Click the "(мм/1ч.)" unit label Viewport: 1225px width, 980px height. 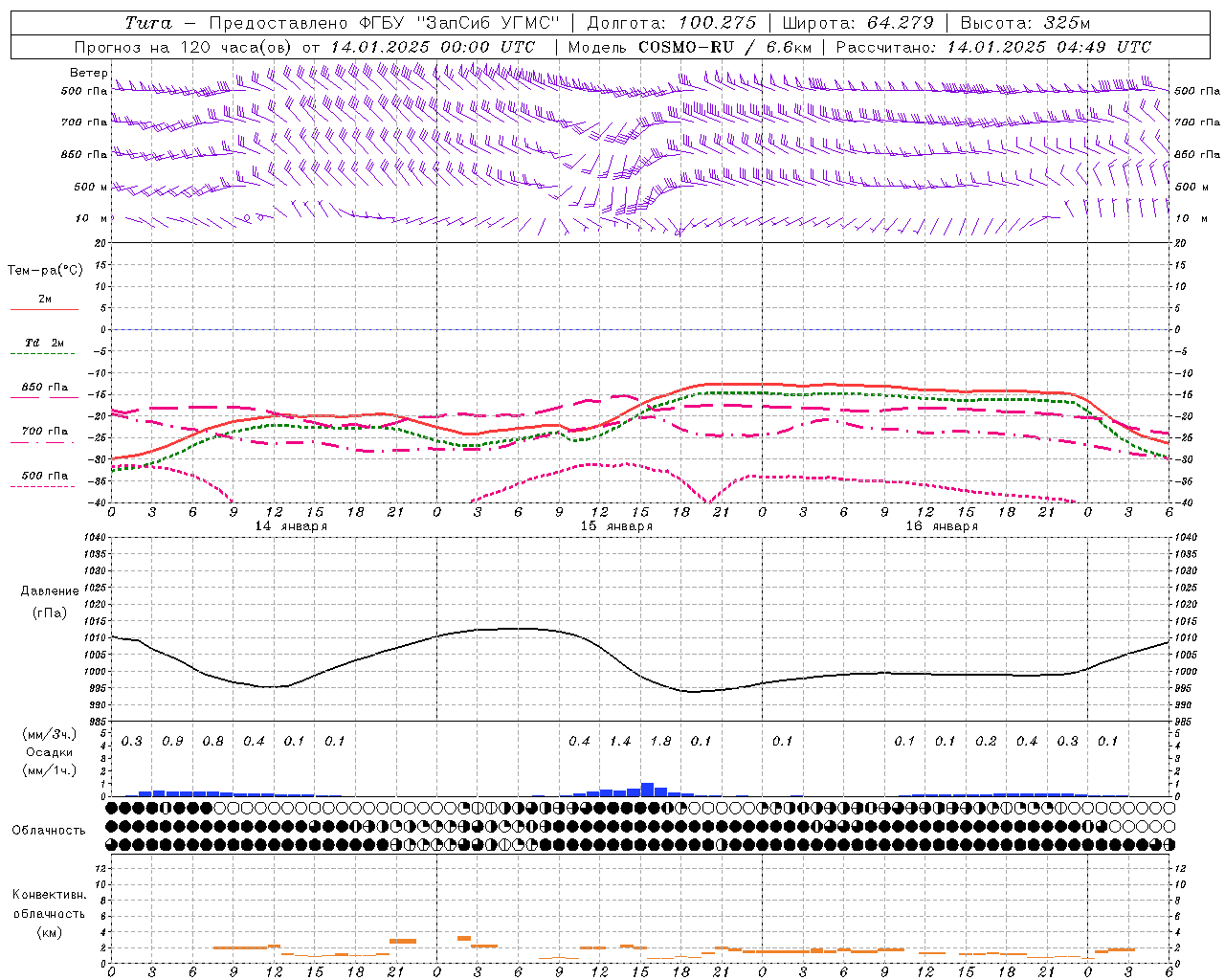tap(49, 770)
